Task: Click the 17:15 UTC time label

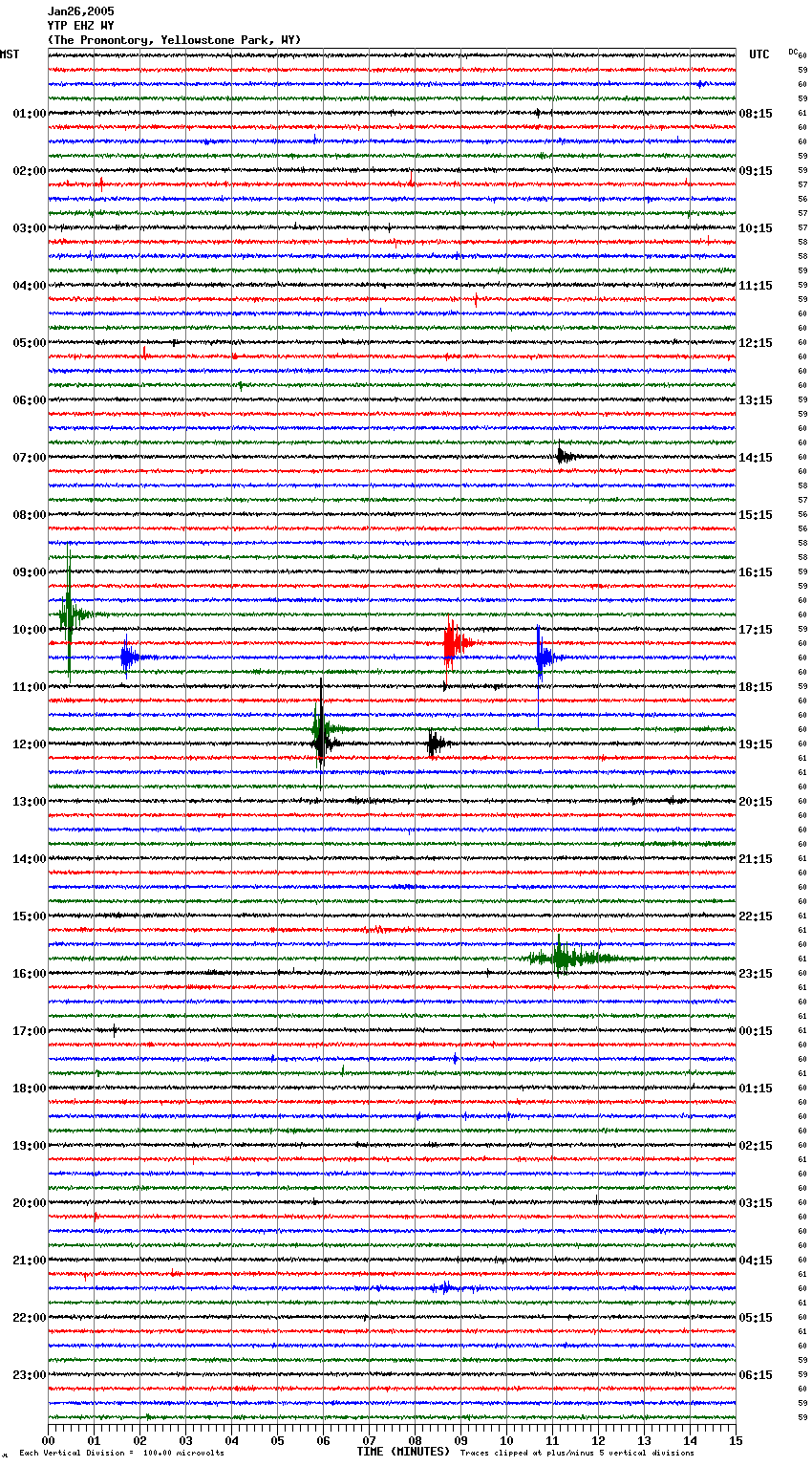Action: [756, 630]
